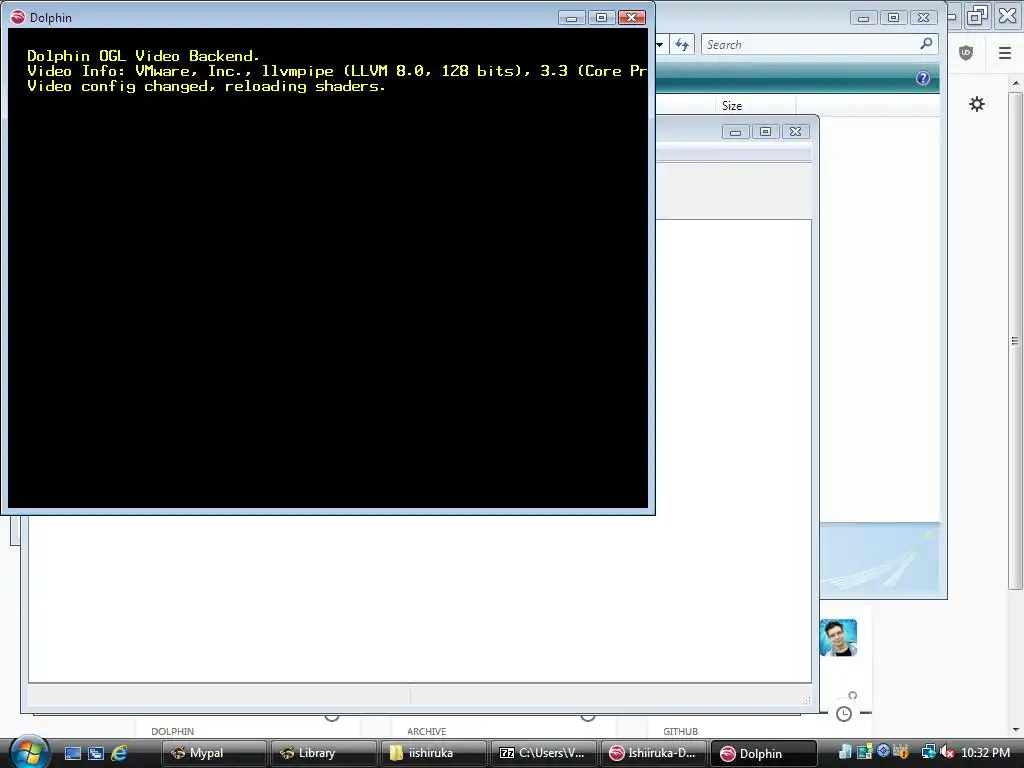Close the file explorer window behind

click(x=923, y=18)
